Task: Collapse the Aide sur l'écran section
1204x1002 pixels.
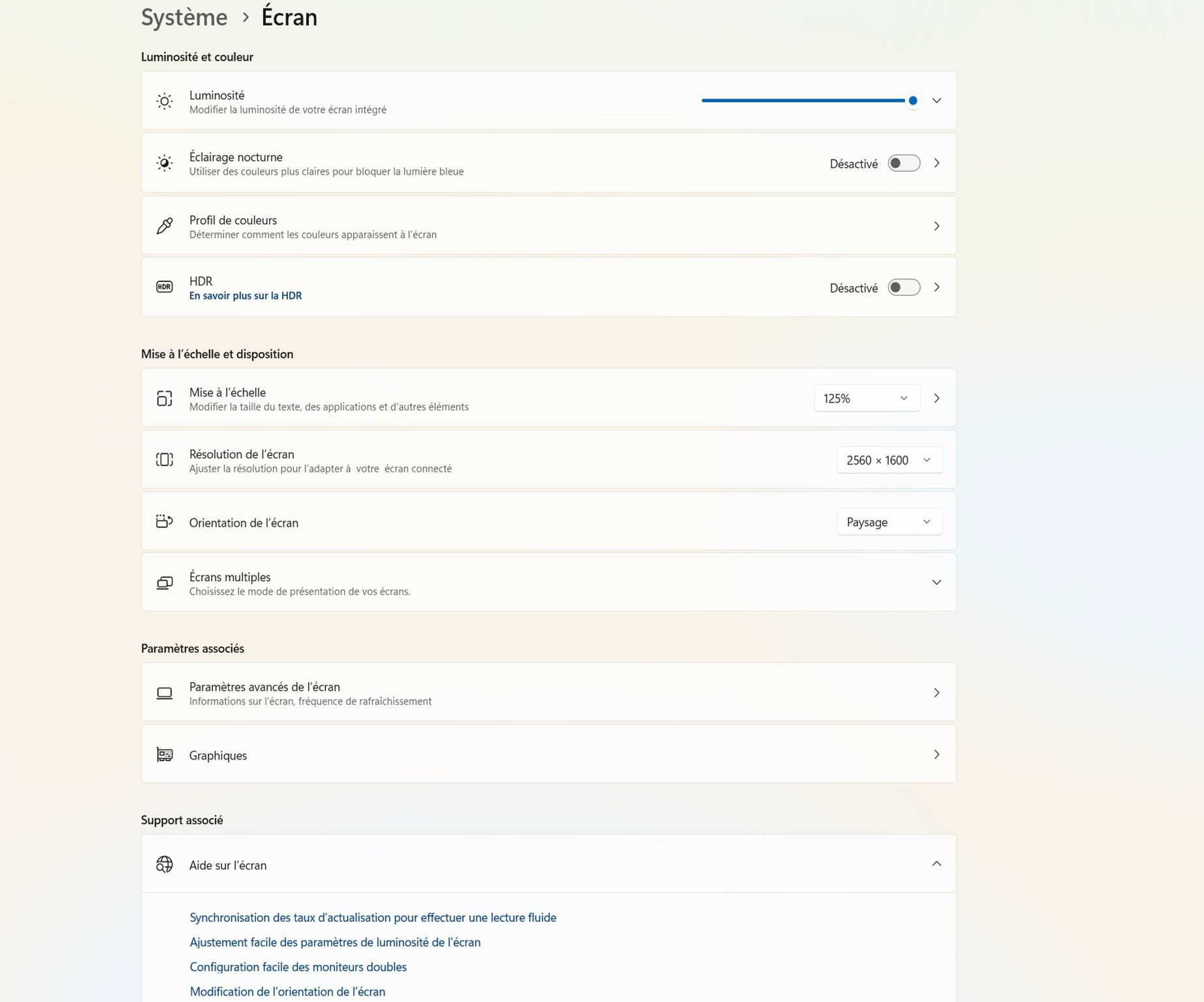Action: pos(936,864)
